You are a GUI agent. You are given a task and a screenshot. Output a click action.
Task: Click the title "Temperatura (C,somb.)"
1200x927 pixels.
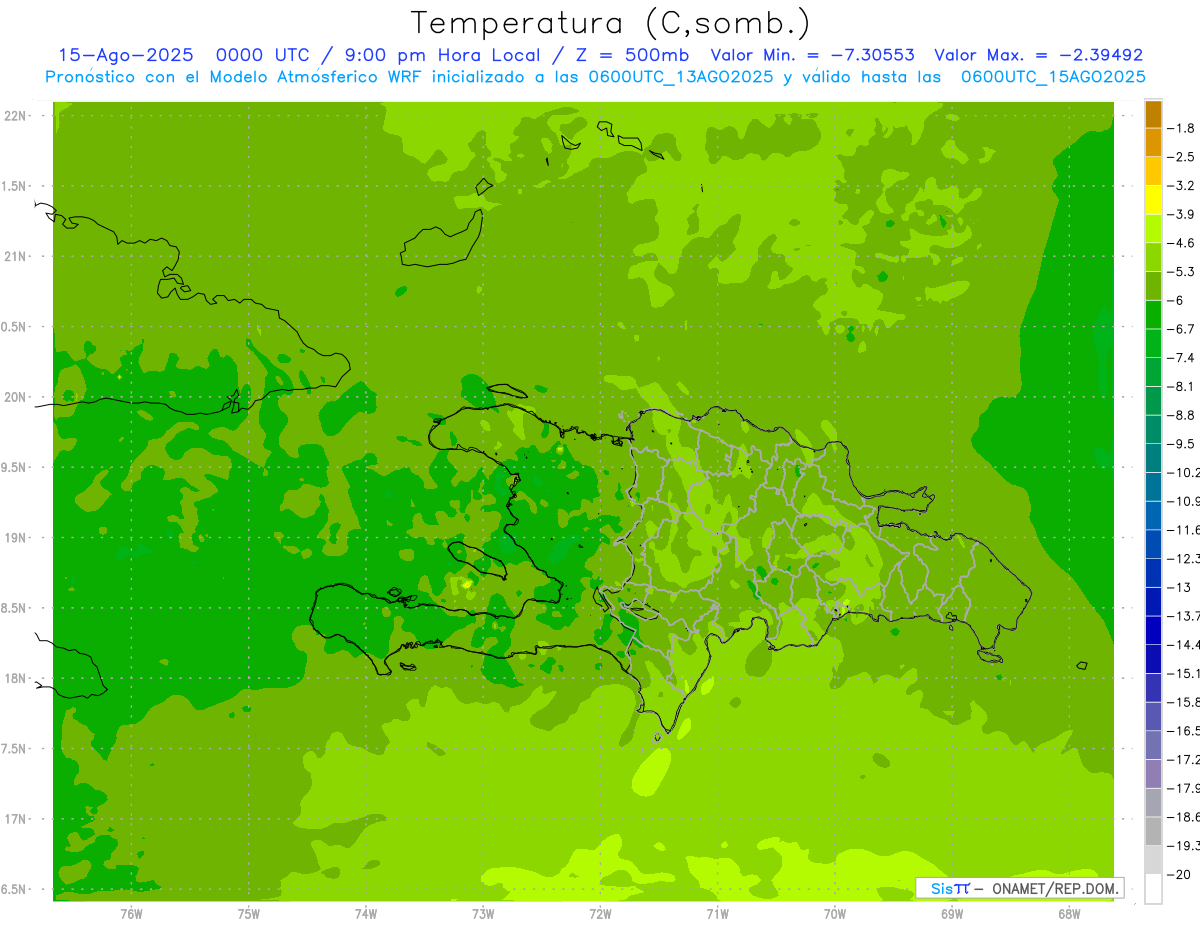611,23
